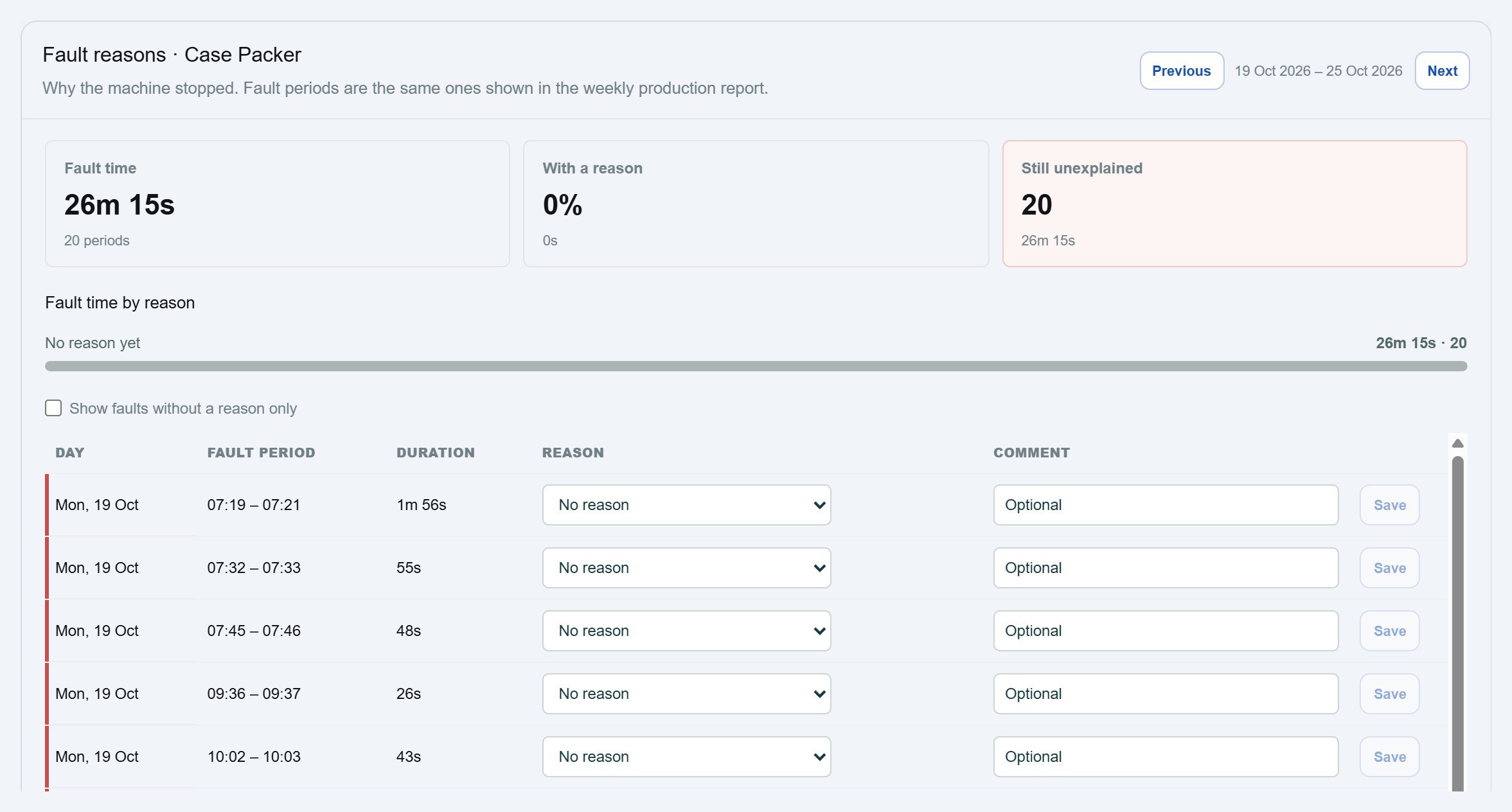Open reason dropdown for 07:19 – 07:21 fault
The height and width of the screenshot is (812, 1512).
686,505
